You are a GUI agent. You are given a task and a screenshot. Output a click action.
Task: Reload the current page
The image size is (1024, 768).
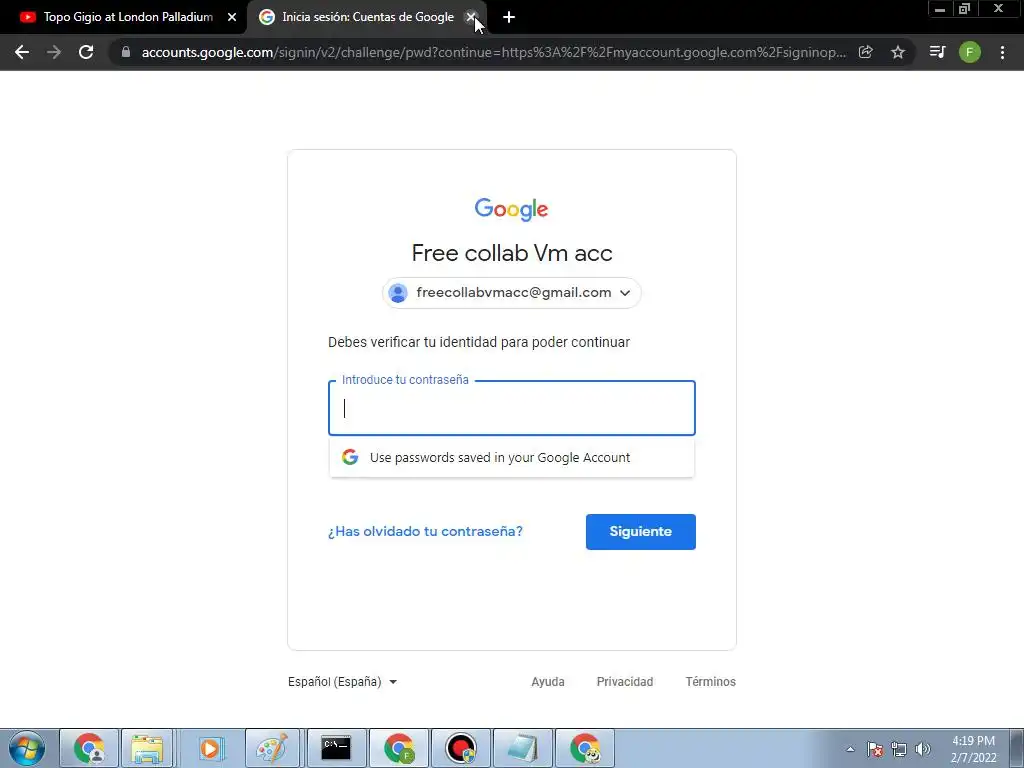click(x=86, y=52)
